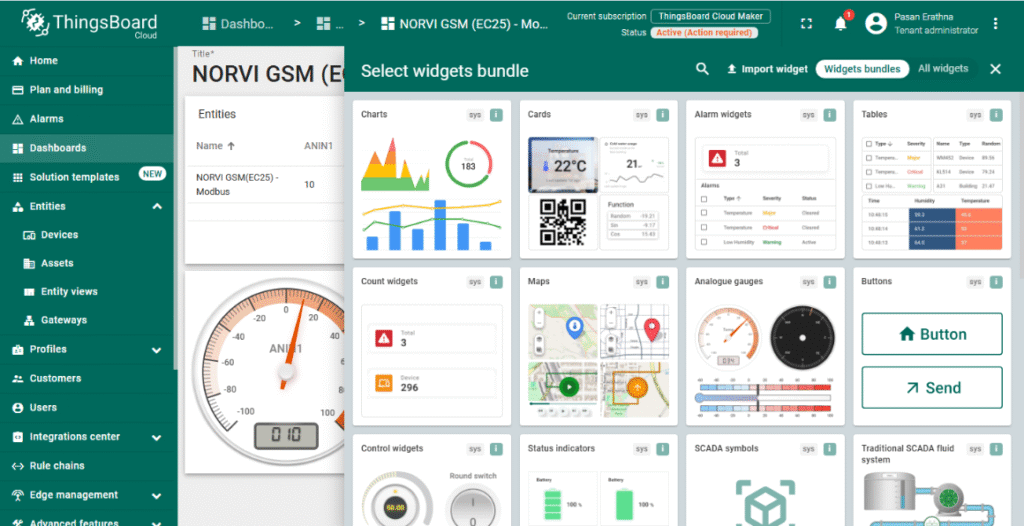Switch to the All widgets tab
1024x526 pixels.
(943, 69)
